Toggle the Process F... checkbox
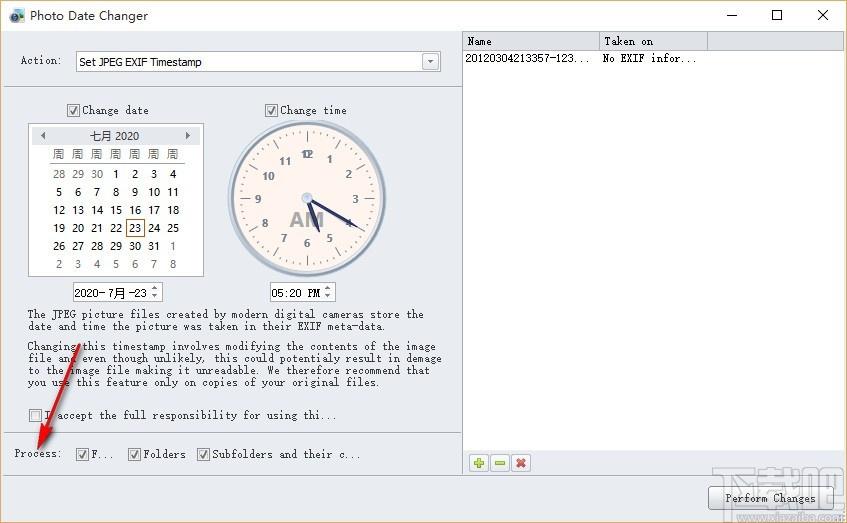 click(x=82, y=454)
